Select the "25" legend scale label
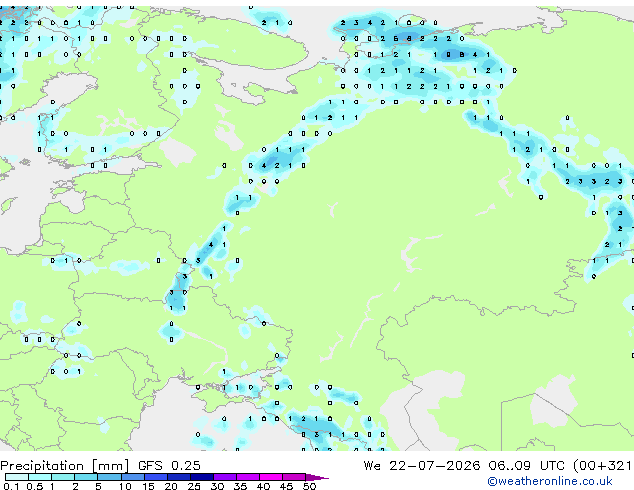The width and height of the screenshot is (634, 490). 194,486
